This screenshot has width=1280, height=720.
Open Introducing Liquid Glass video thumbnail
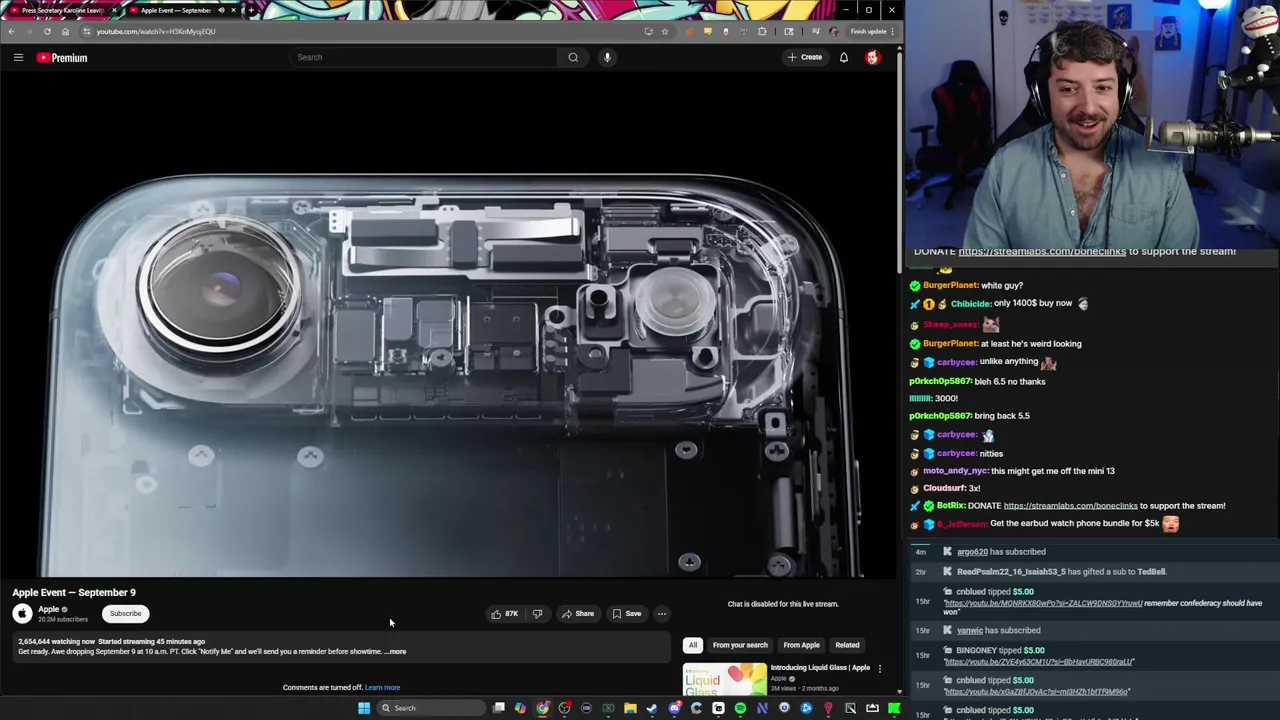724,679
